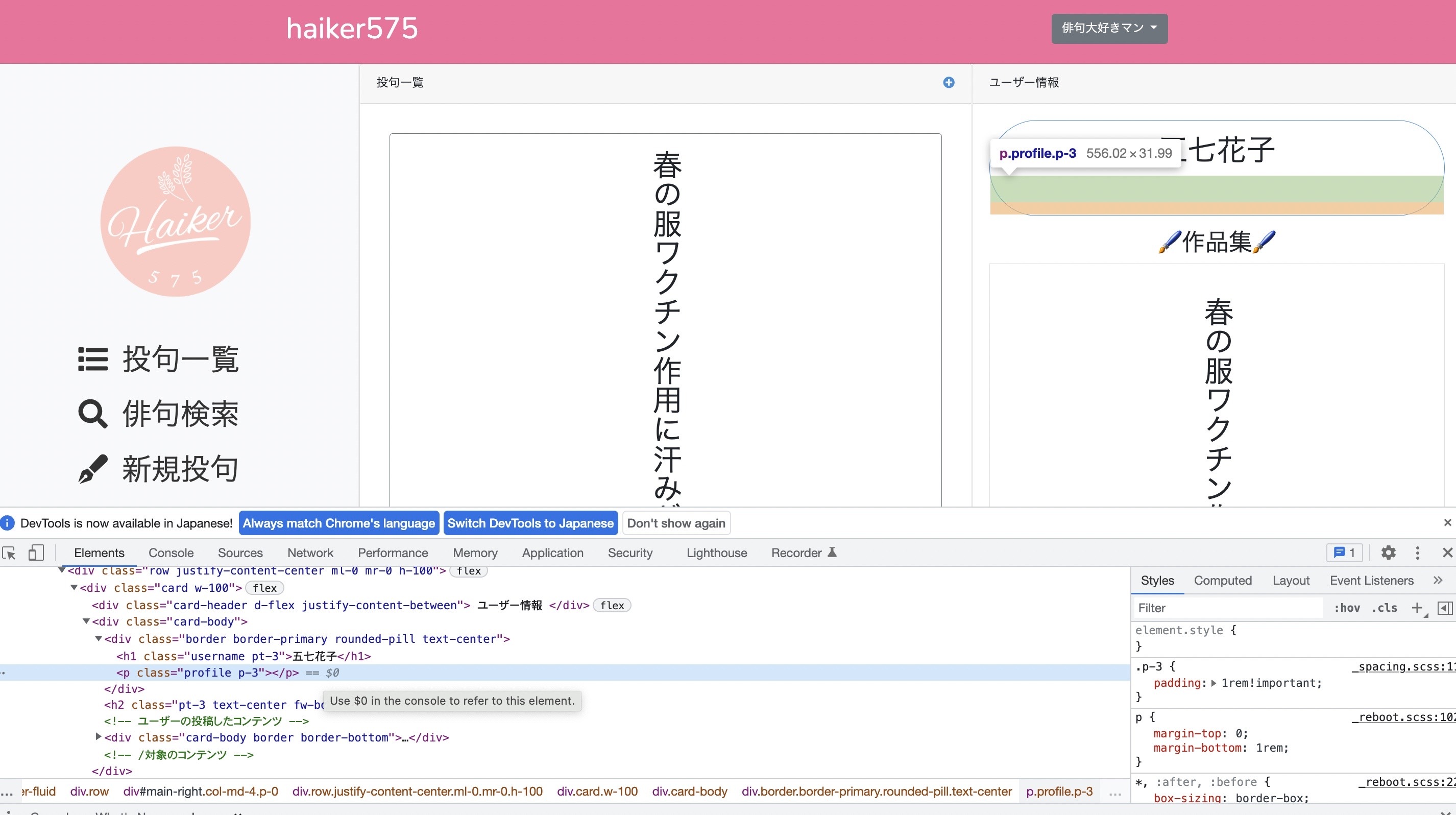This screenshot has height=815, width=1456.
Task: Toggle Switch DevTools to Japanese
Action: click(531, 522)
